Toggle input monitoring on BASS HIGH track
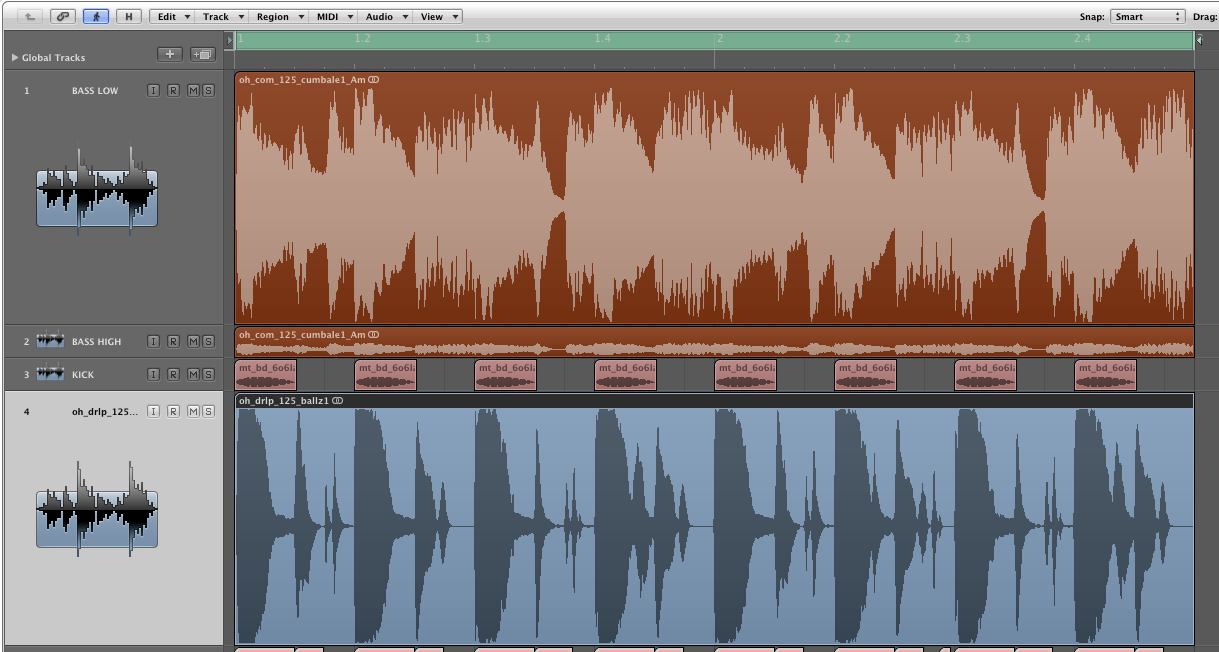Viewport: 1219px width, 652px height. (x=153, y=342)
